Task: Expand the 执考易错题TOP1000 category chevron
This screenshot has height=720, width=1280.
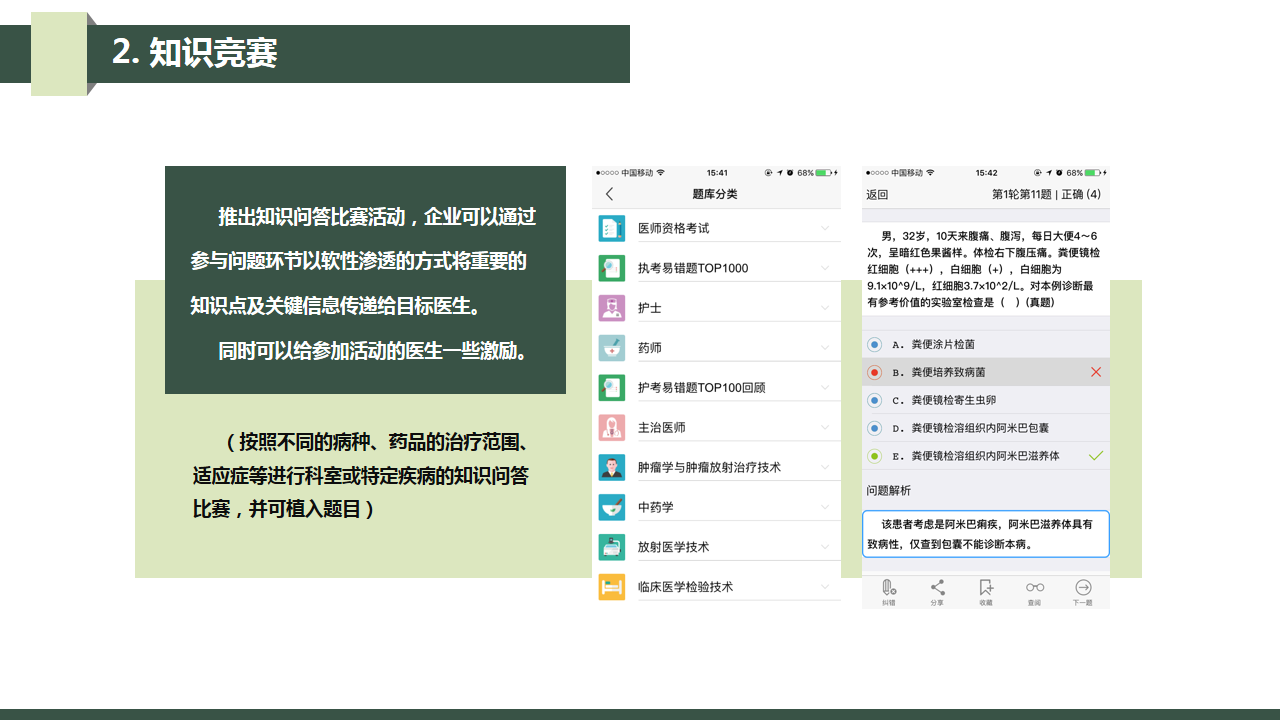Action: click(x=825, y=268)
